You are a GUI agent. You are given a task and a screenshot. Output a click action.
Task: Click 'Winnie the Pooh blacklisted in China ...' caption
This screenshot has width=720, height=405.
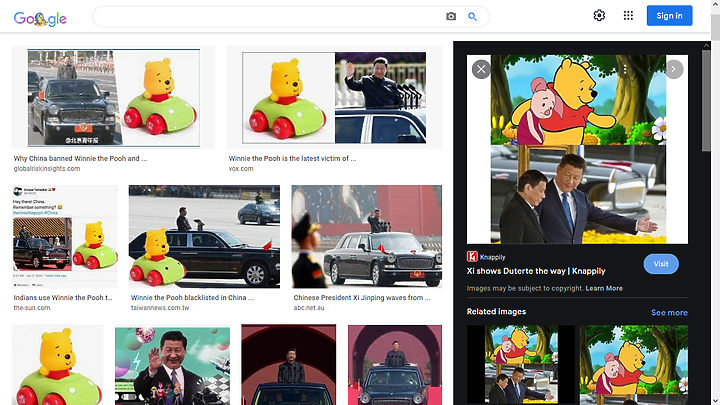tap(192, 298)
